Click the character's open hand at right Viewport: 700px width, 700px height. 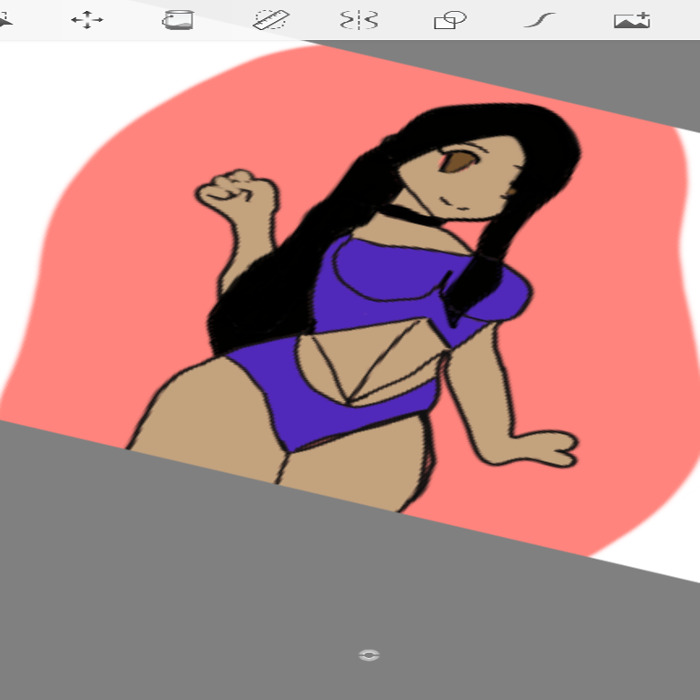coord(545,448)
